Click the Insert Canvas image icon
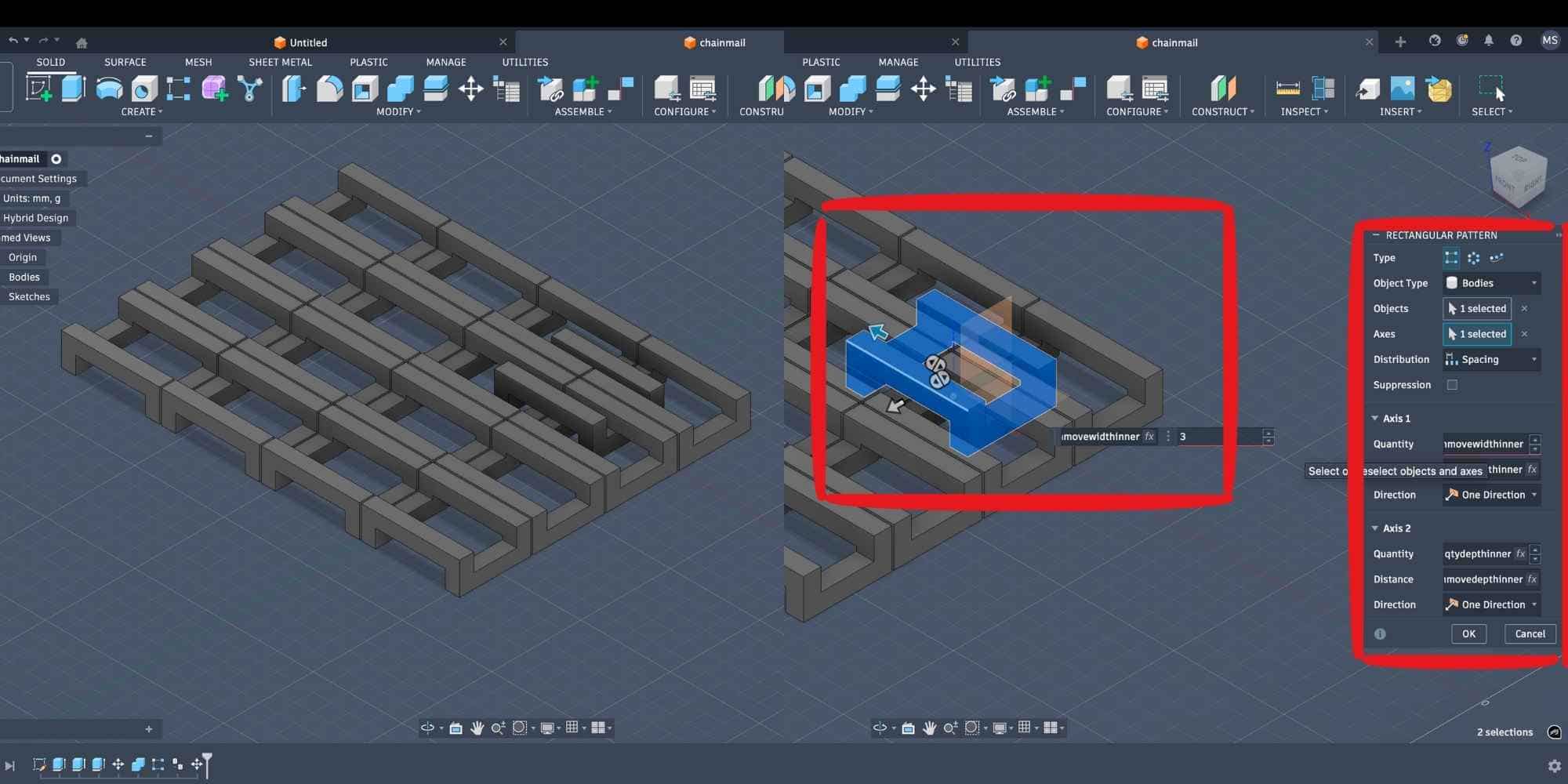 (1403, 89)
